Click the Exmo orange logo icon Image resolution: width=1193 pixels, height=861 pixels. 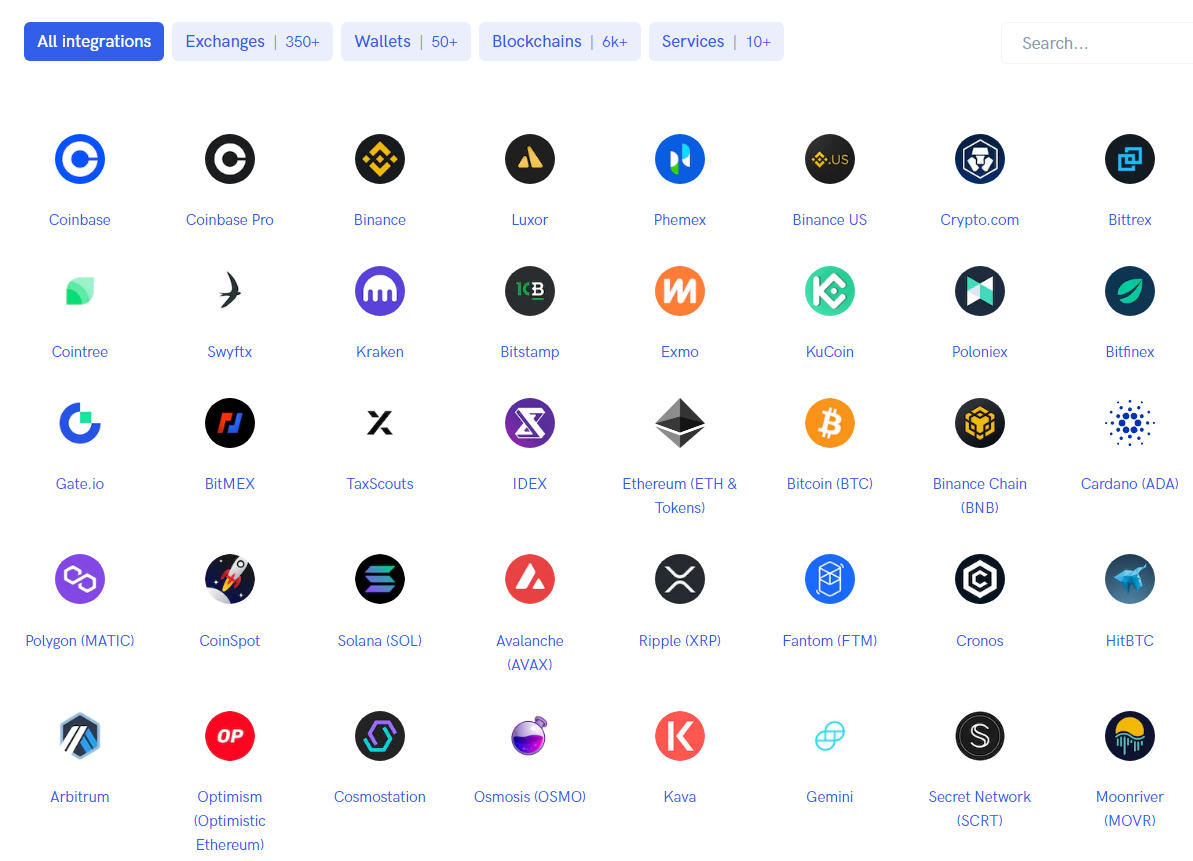click(x=679, y=291)
